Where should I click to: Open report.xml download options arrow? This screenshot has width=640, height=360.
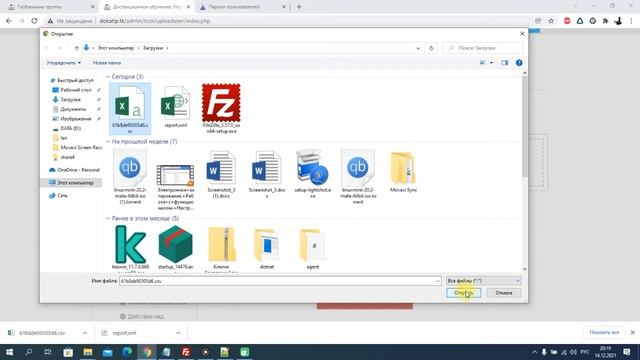tap(178, 333)
